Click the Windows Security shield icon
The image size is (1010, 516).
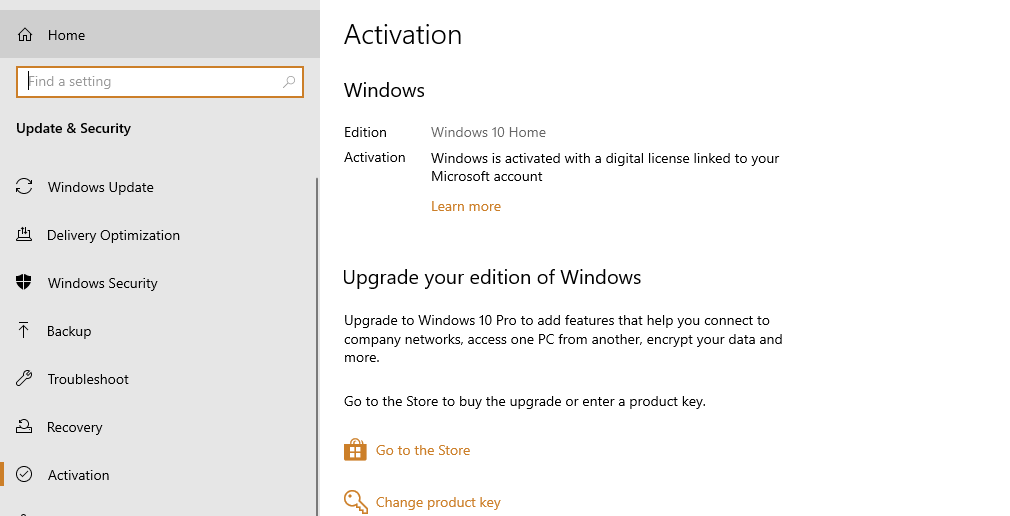point(24,282)
